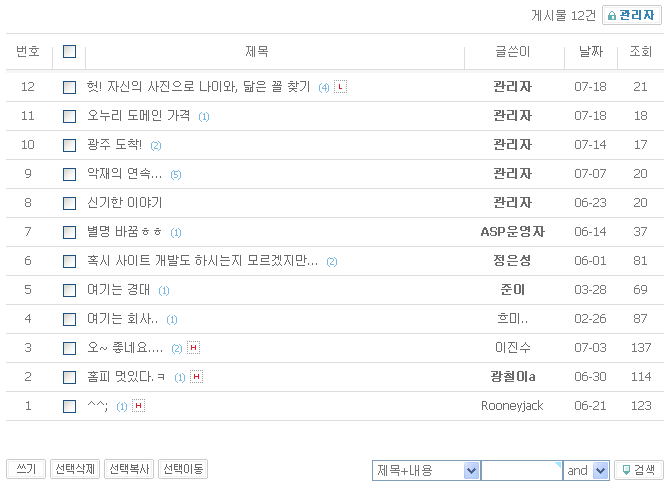Click author 흐미..
The width and height of the screenshot is (670, 494).
(512, 318)
